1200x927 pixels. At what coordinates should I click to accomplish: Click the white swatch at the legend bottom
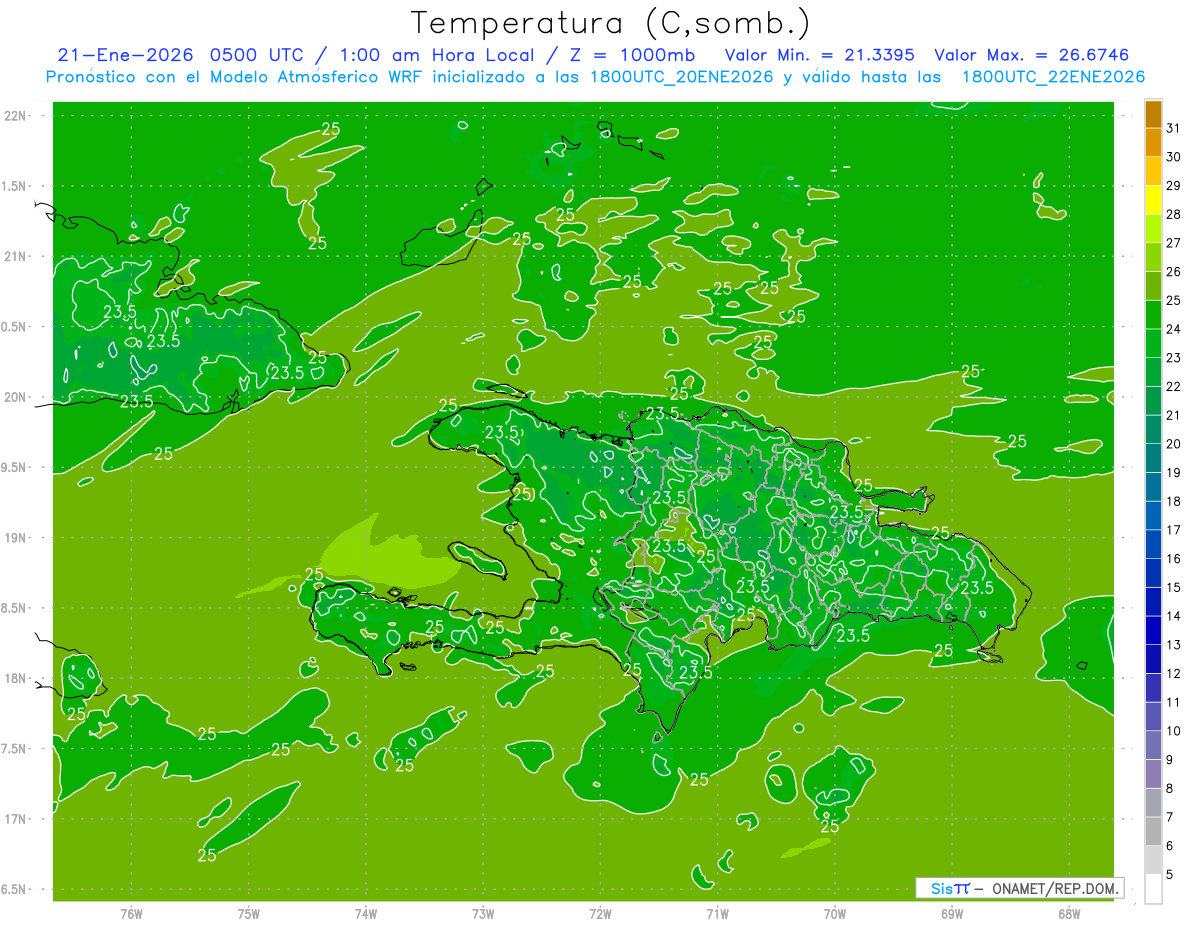tap(1153, 888)
